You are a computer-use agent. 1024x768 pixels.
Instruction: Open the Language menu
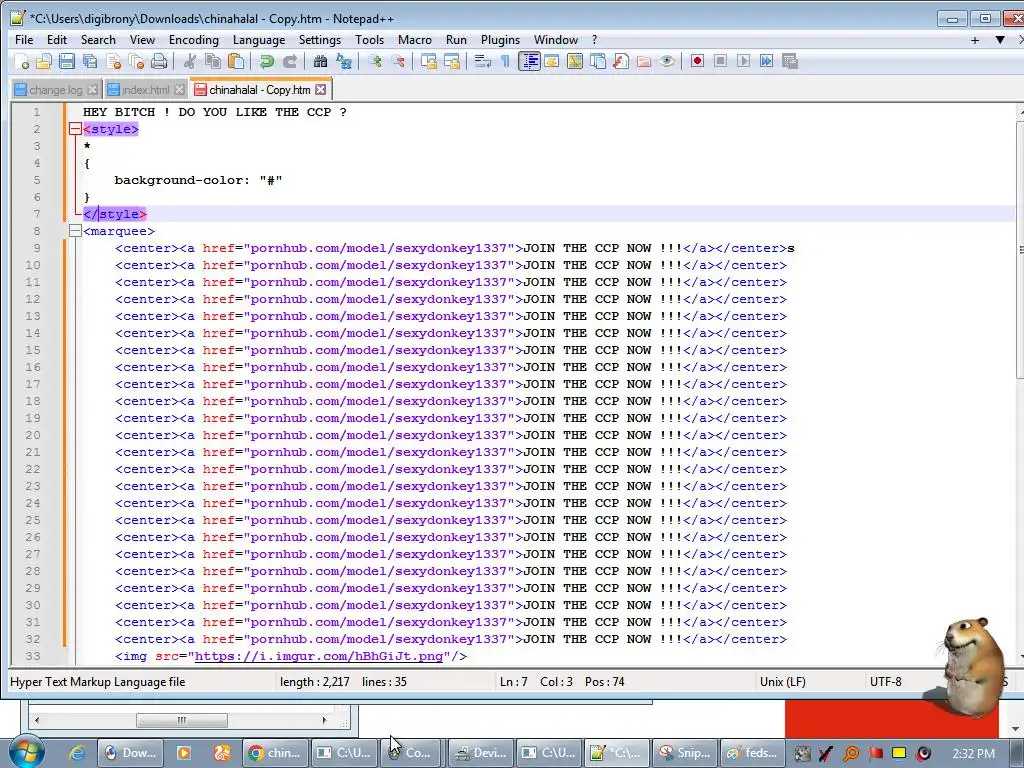259,40
